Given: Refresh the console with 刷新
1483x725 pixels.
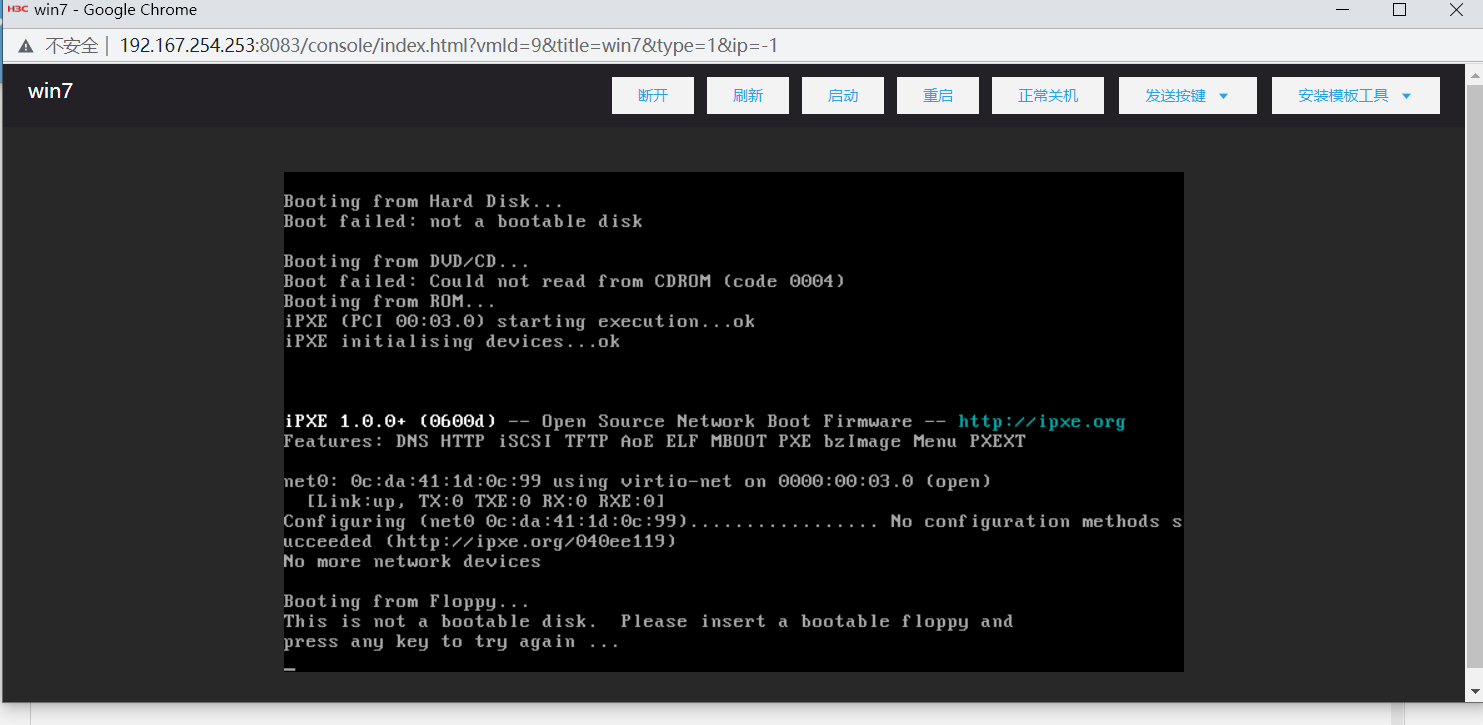Looking at the screenshot, I should 748,96.
